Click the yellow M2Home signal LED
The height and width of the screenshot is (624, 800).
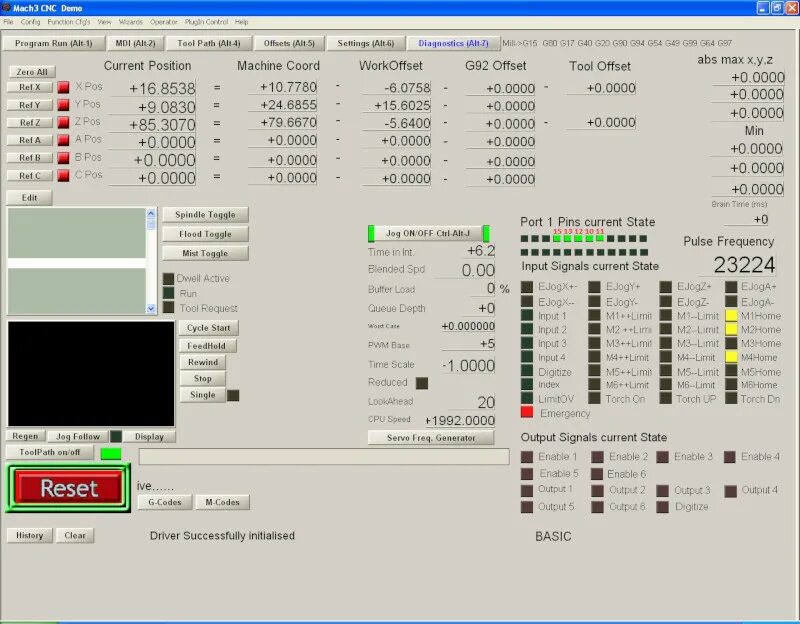pyautogui.click(x=731, y=330)
